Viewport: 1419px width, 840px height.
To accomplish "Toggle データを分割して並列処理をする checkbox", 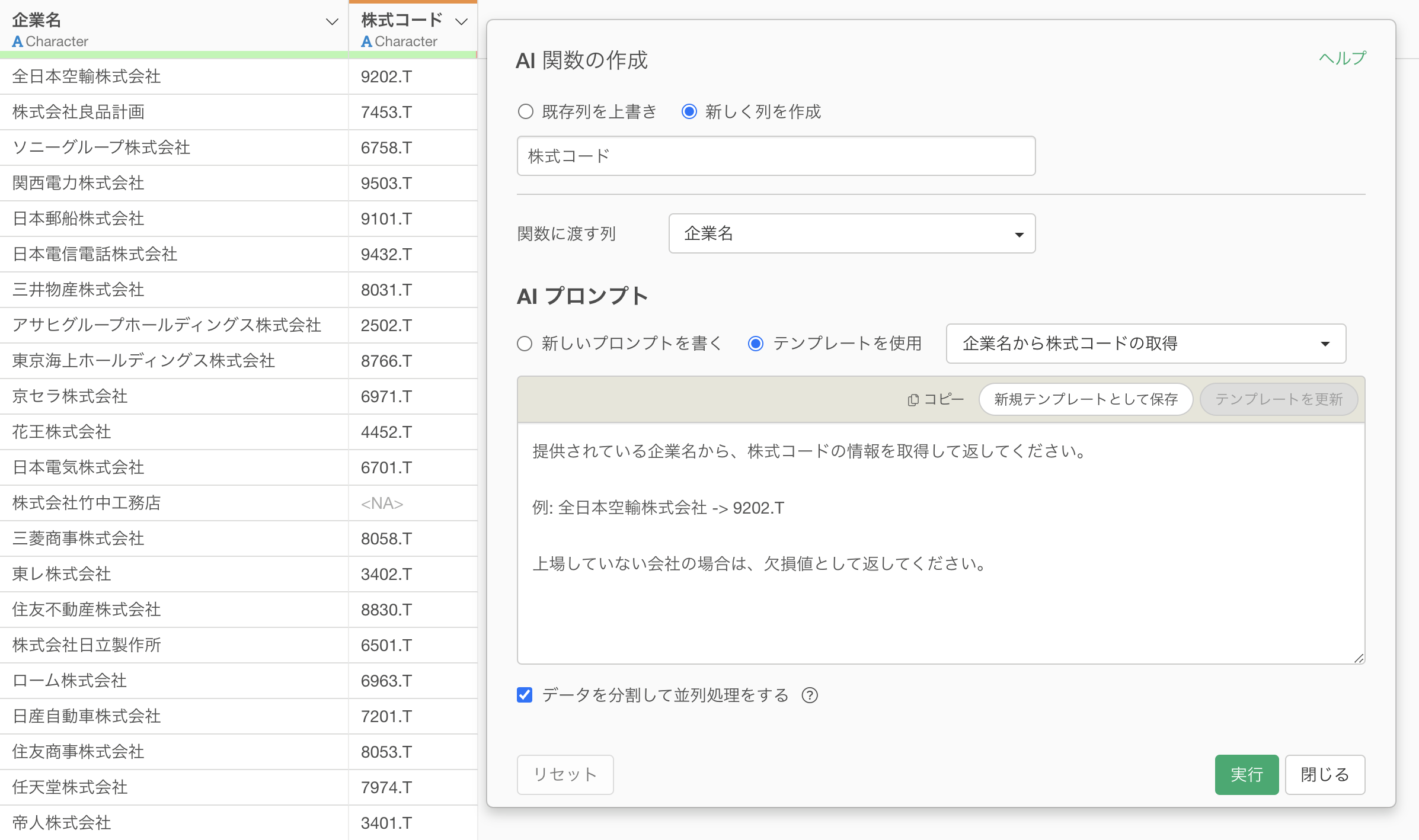I will coord(525,695).
